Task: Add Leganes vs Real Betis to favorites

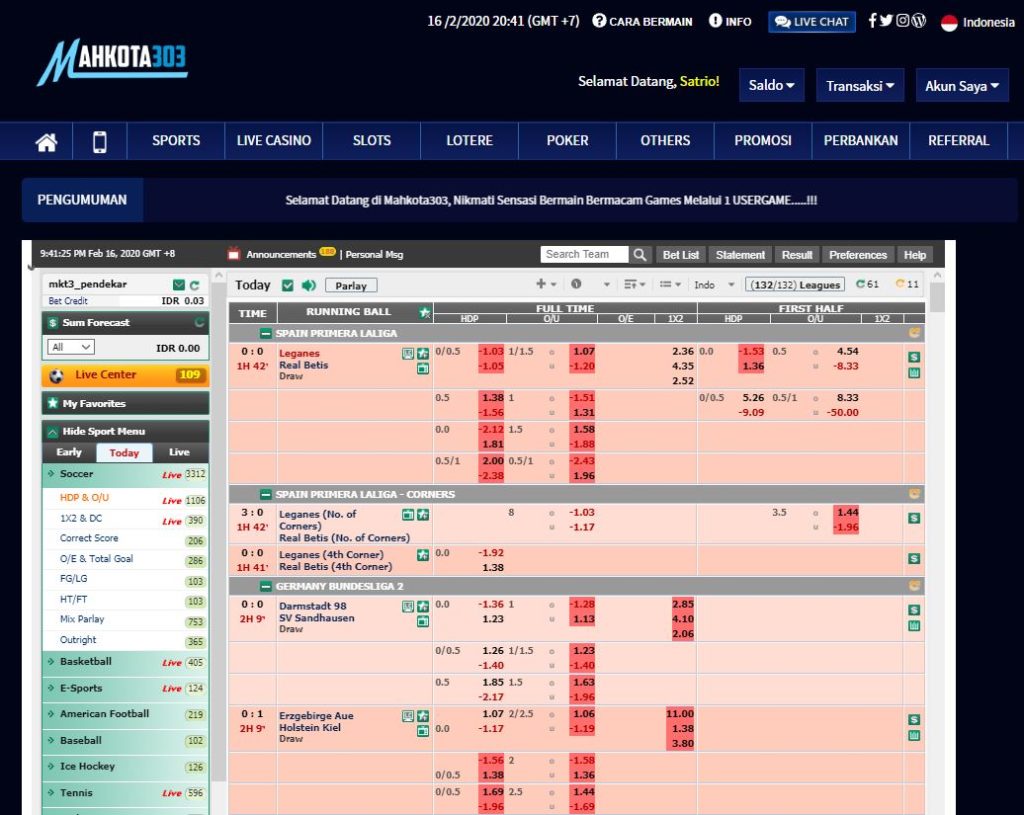Action: click(x=423, y=353)
